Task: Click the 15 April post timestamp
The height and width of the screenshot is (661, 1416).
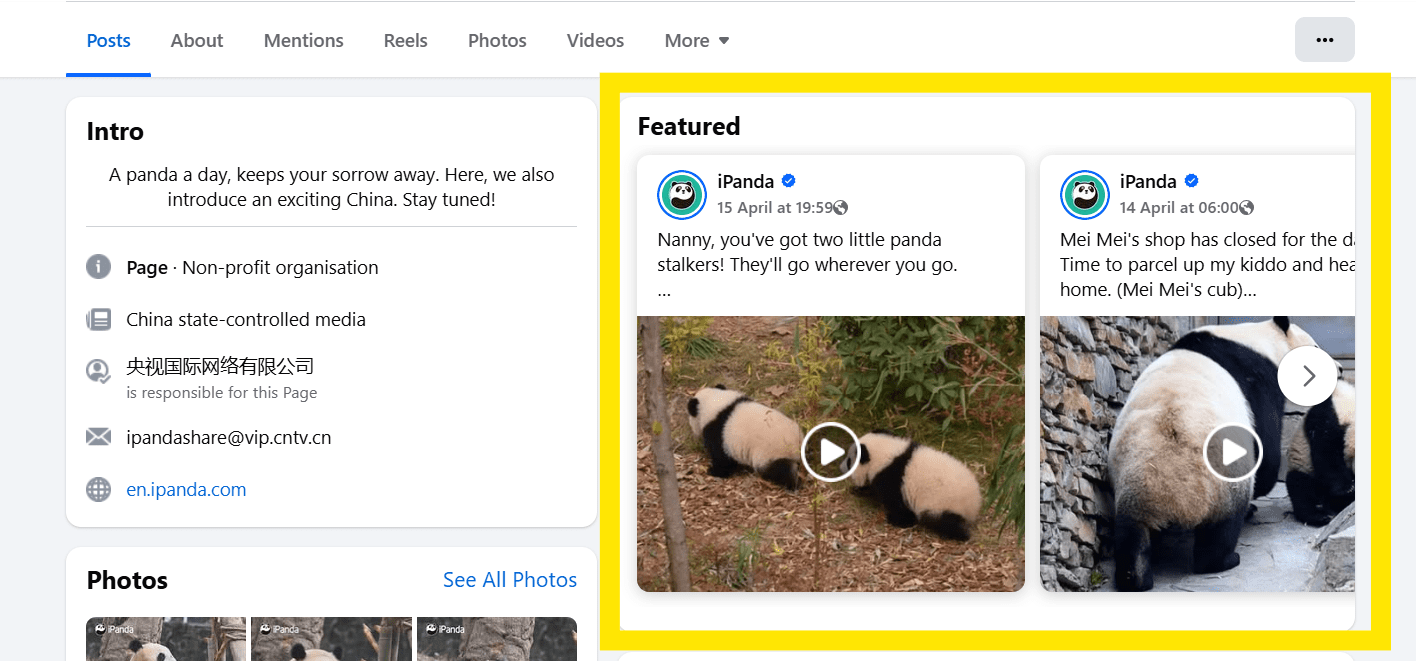Action: pyautogui.click(x=772, y=207)
